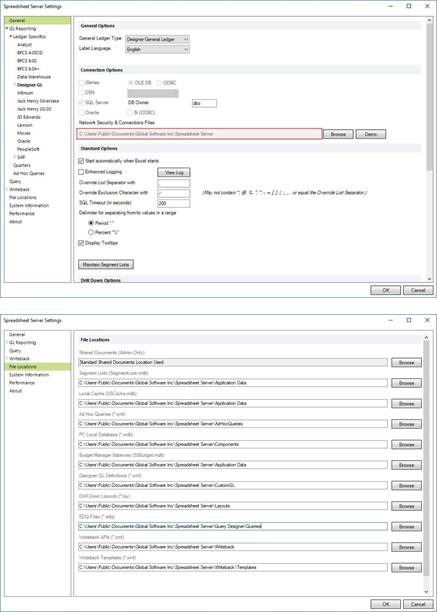The image size is (437, 612).
Task: Open System Information in the File Locations window
Action: (x=29, y=375)
